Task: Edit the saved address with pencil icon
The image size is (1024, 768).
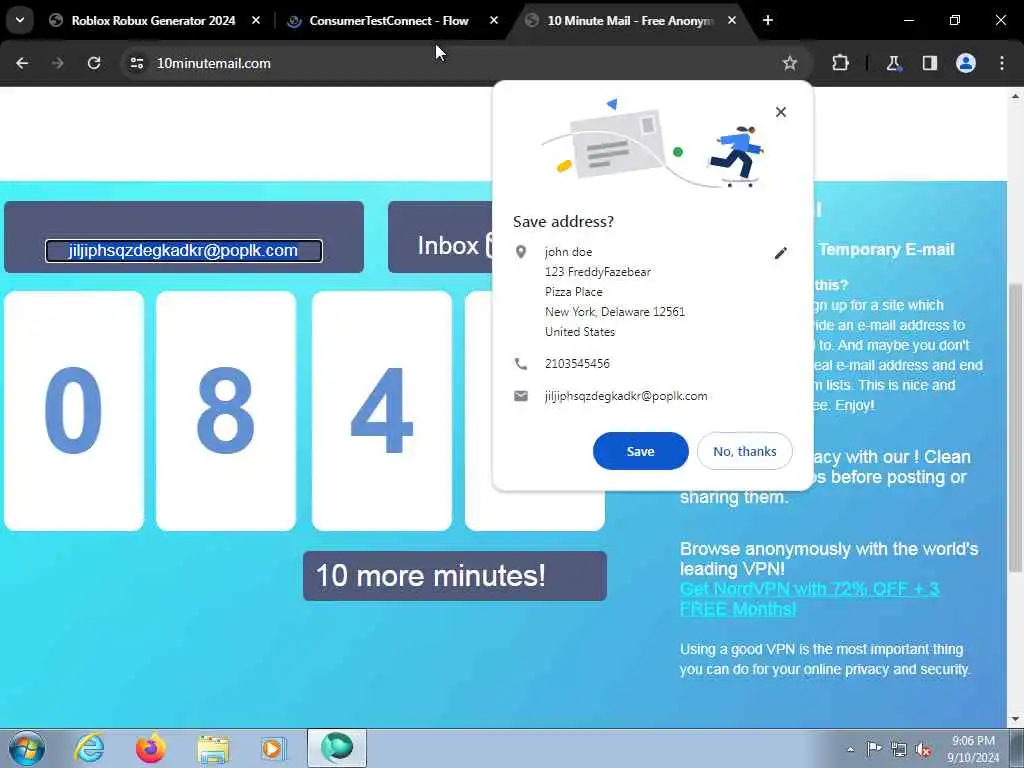Action: pos(780,253)
